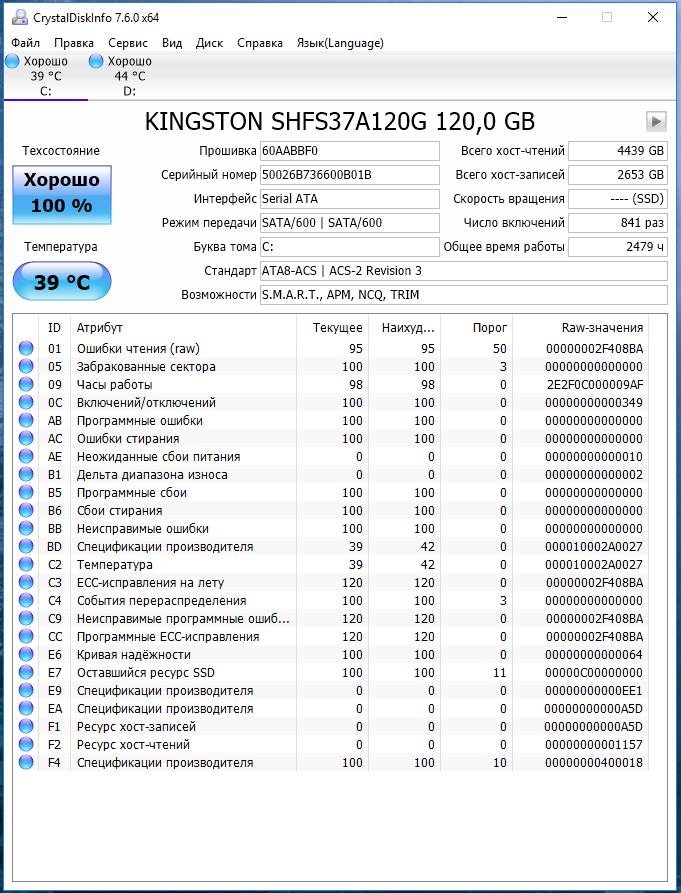
Task: Select the Ошибки чтения (raw) row text
Action: tap(138, 349)
